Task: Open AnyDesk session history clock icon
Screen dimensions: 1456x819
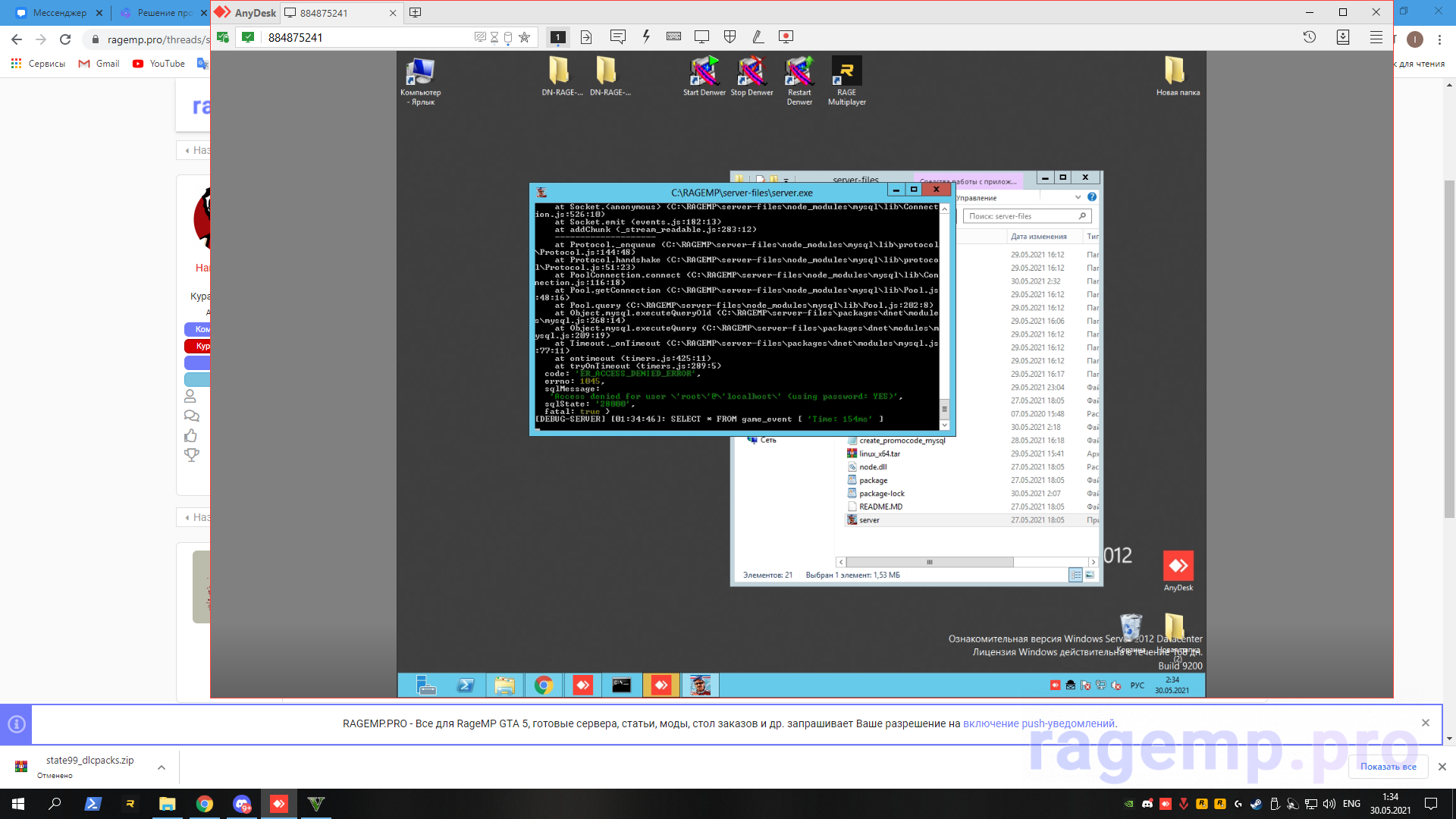Action: coord(1310,36)
